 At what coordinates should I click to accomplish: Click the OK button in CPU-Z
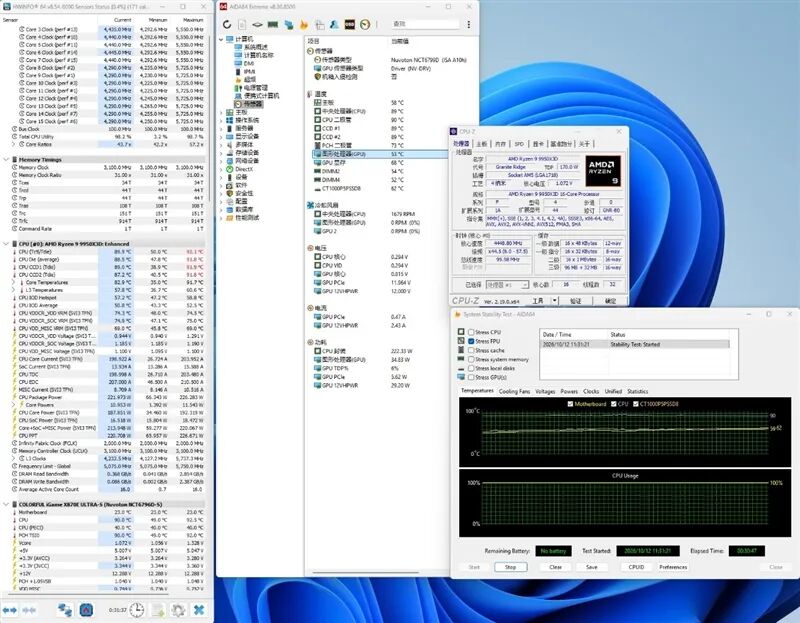click(x=610, y=301)
